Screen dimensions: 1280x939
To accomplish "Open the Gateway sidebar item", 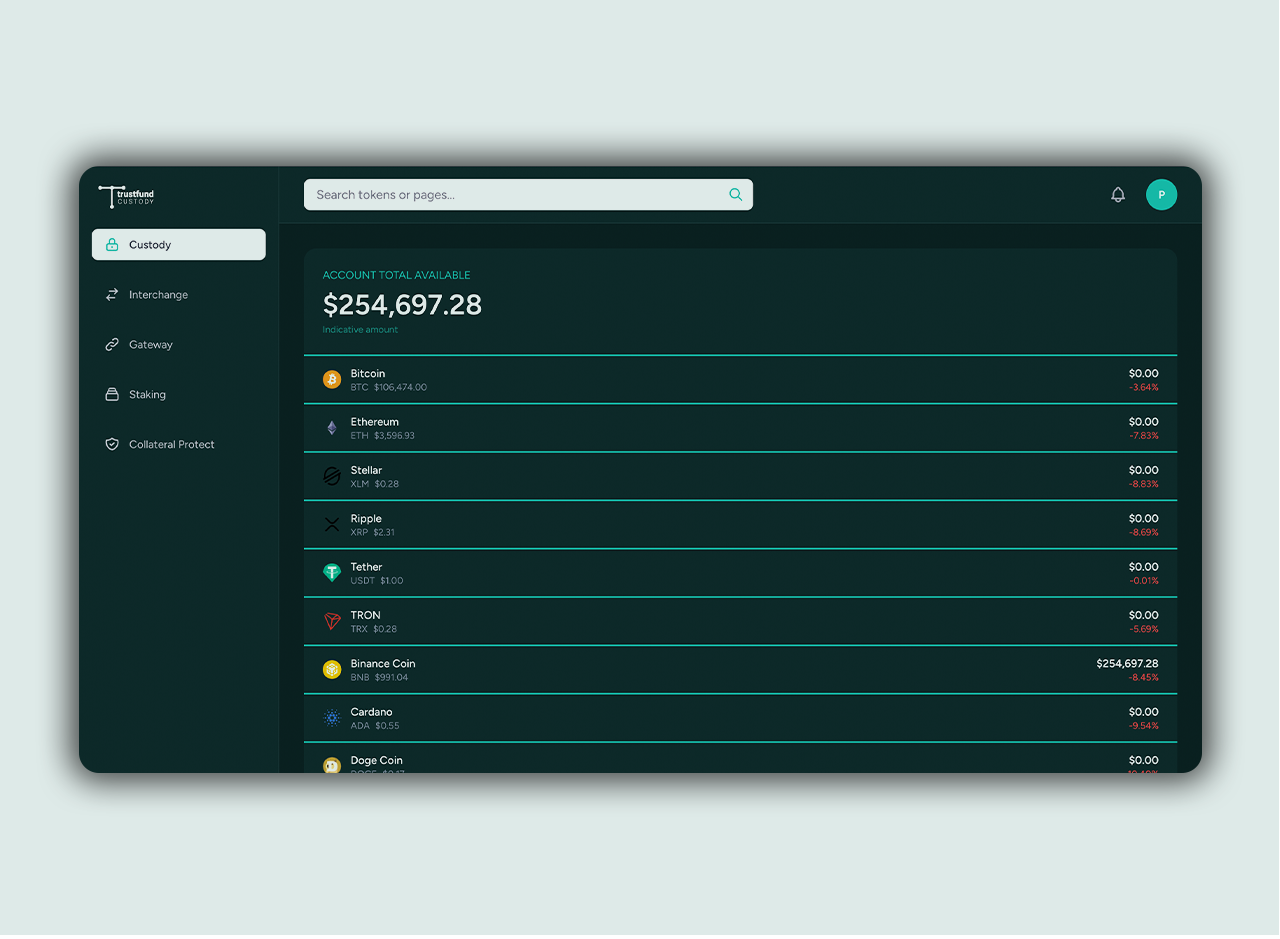I will tap(150, 345).
